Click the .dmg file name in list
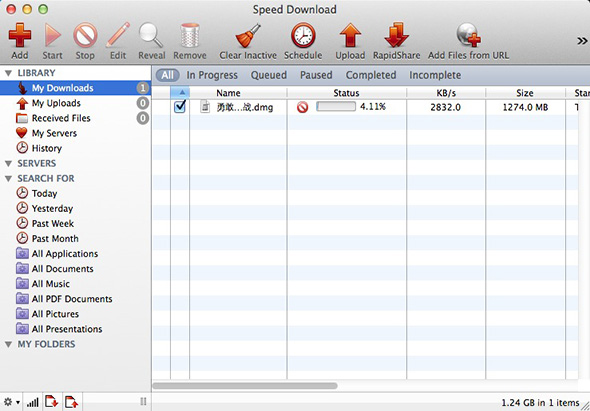Image resolution: width=590 pixels, height=411 pixels. point(245,107)
